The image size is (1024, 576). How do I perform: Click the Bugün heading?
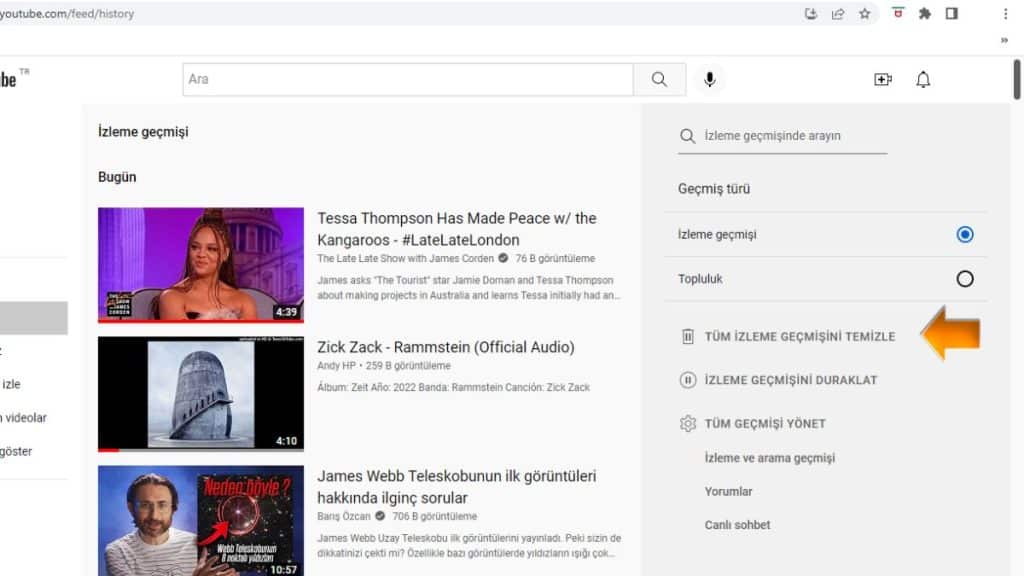[117, 177]
